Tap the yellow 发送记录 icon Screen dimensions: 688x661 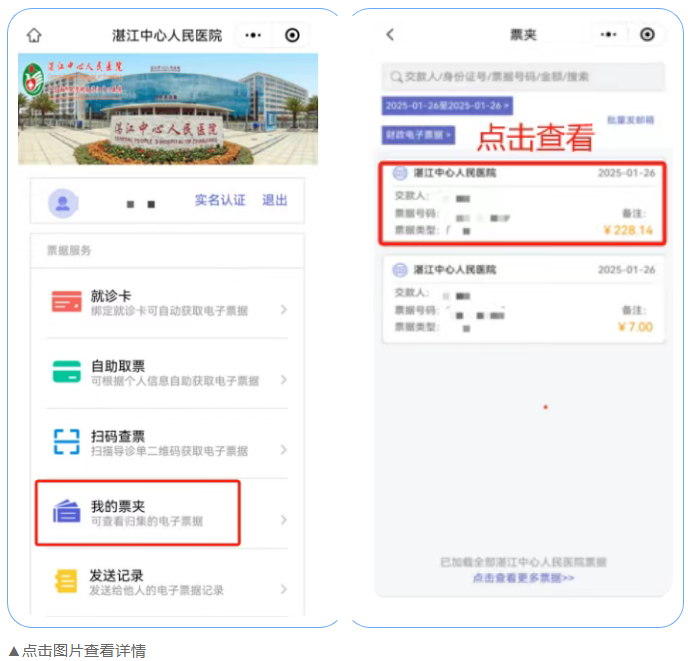[x=66, y=581]
